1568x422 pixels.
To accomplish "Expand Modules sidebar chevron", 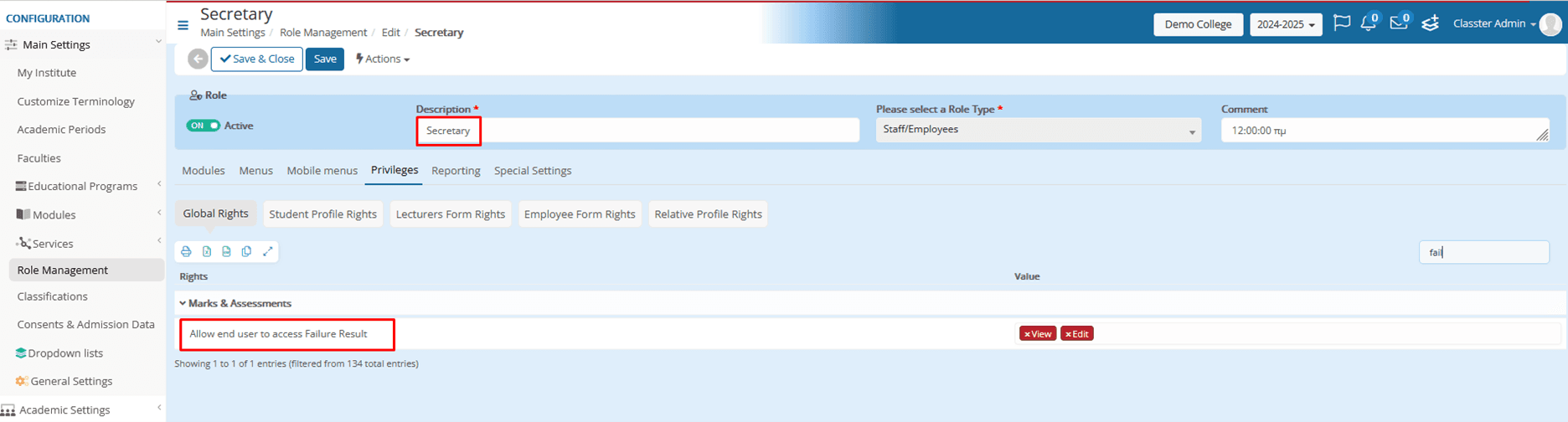I will pos(159,213).
